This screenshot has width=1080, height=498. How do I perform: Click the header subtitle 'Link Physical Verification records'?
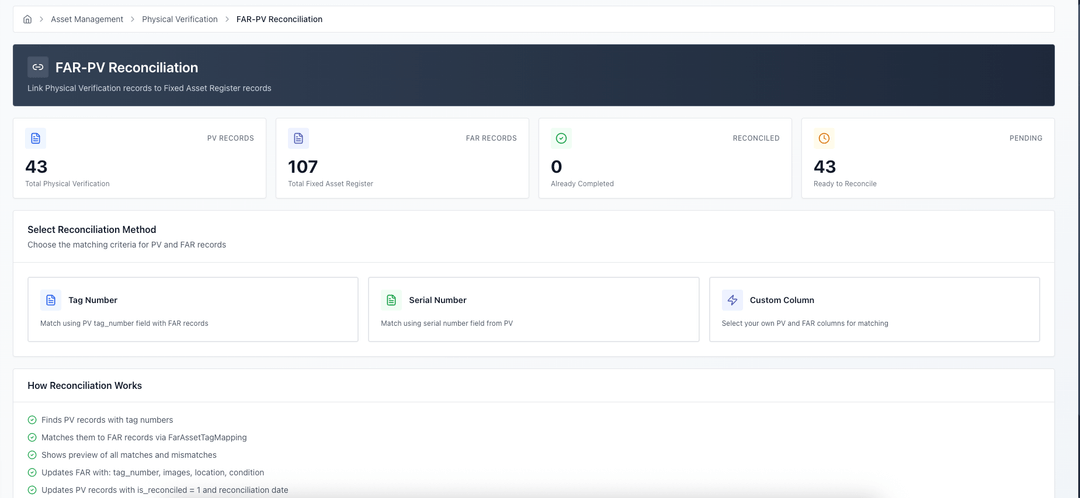point(149,88)
